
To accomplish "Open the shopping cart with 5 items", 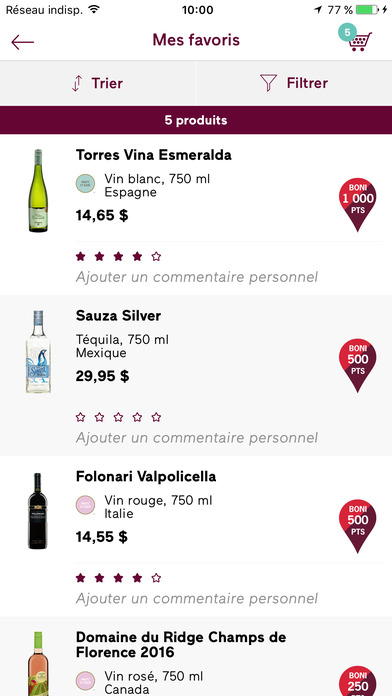I will tap(356, 38).
